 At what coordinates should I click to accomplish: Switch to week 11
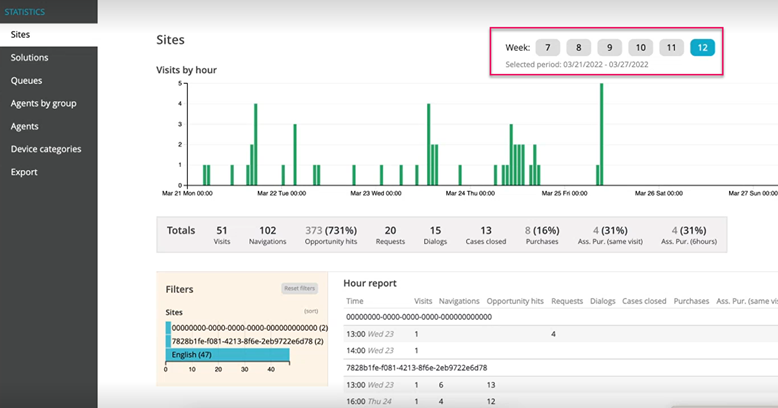click(x=672, y=47)
